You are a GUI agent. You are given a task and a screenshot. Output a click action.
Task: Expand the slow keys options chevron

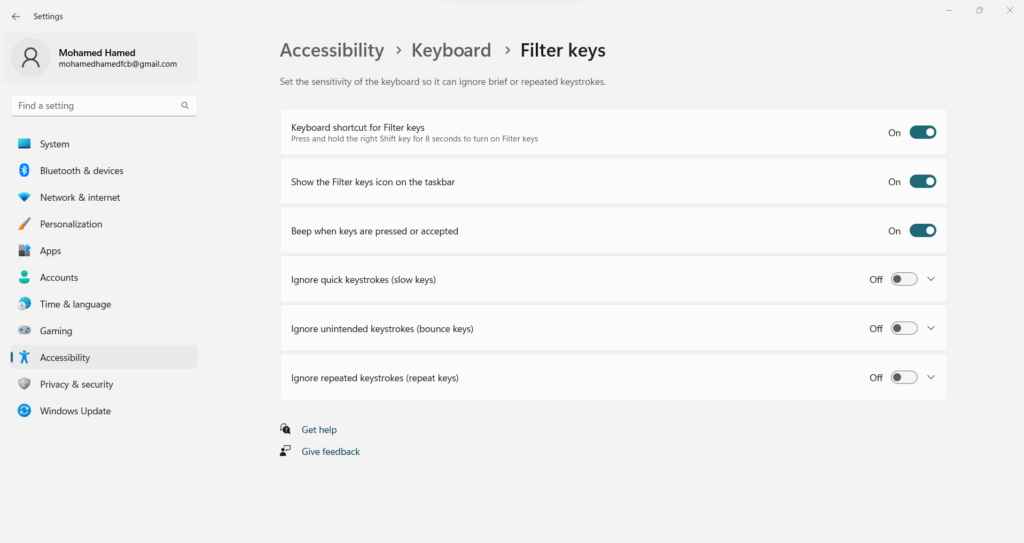[931, 279]
